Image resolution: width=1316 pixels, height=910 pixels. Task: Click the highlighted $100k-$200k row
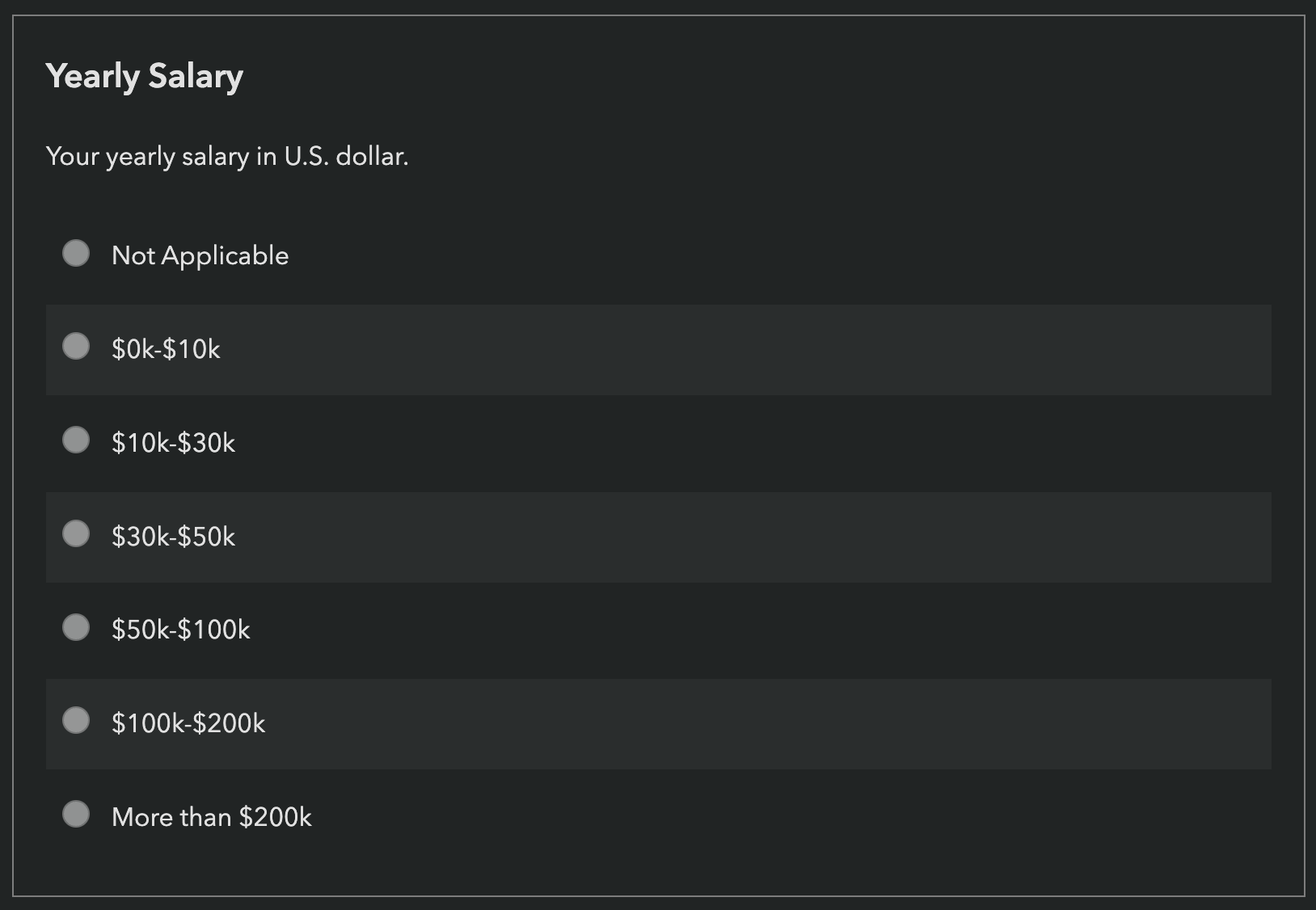[647, 723]
